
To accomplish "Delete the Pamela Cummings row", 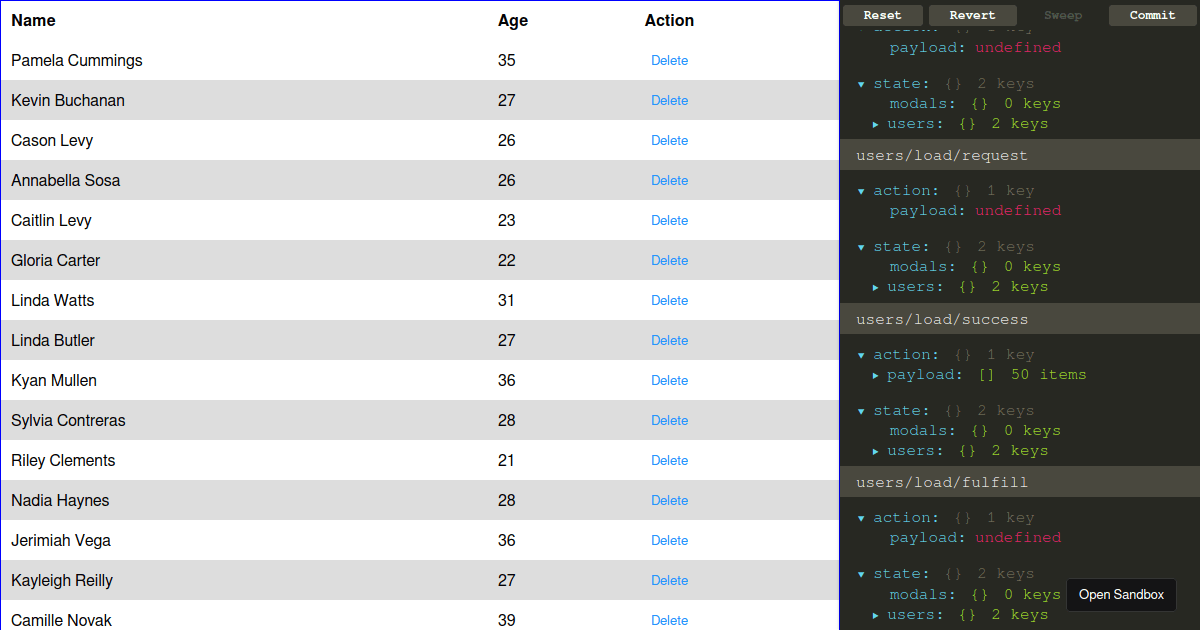I will pos(669,61).
